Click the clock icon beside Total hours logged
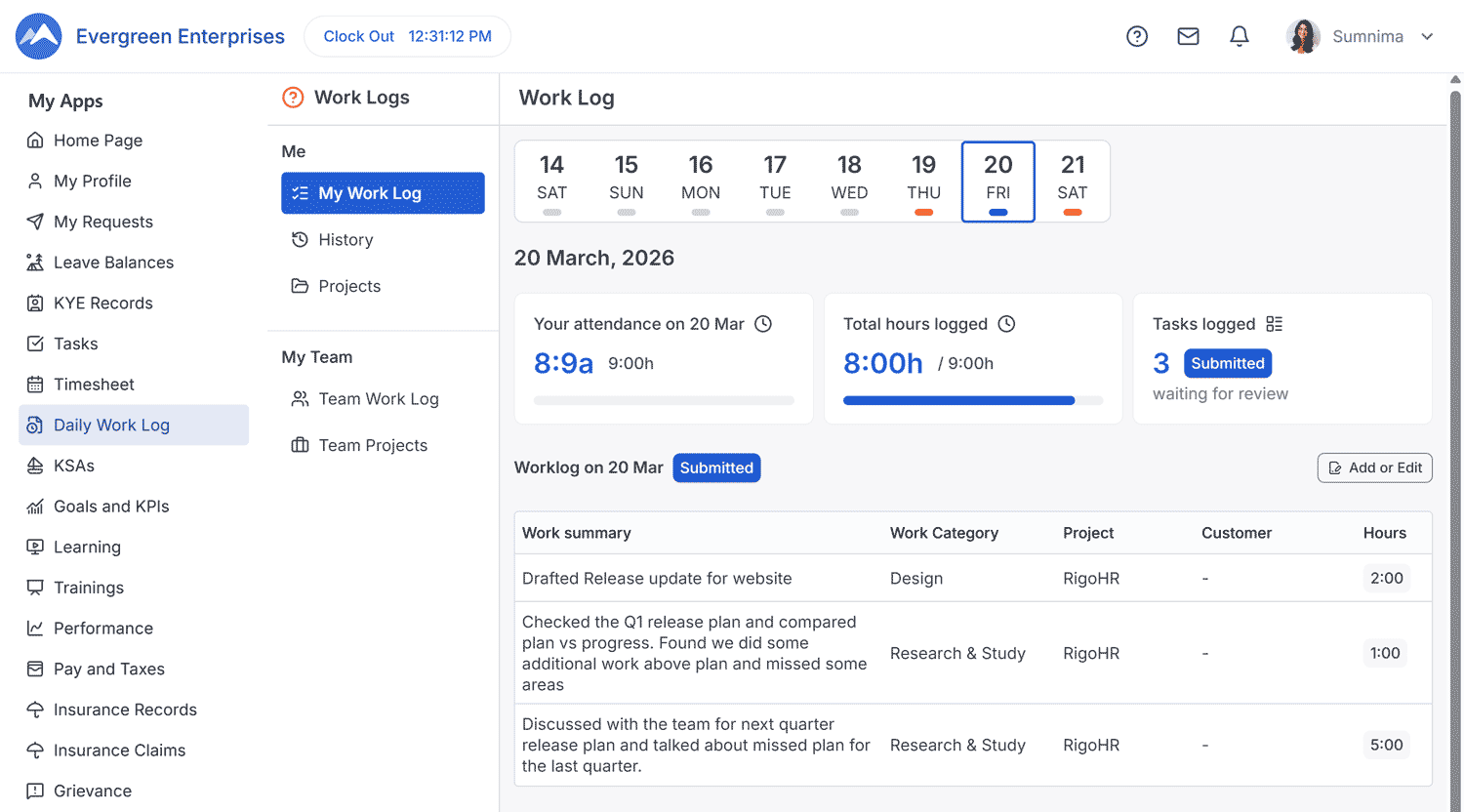Screen dimensions: 1464x812 pos(1006,324)
